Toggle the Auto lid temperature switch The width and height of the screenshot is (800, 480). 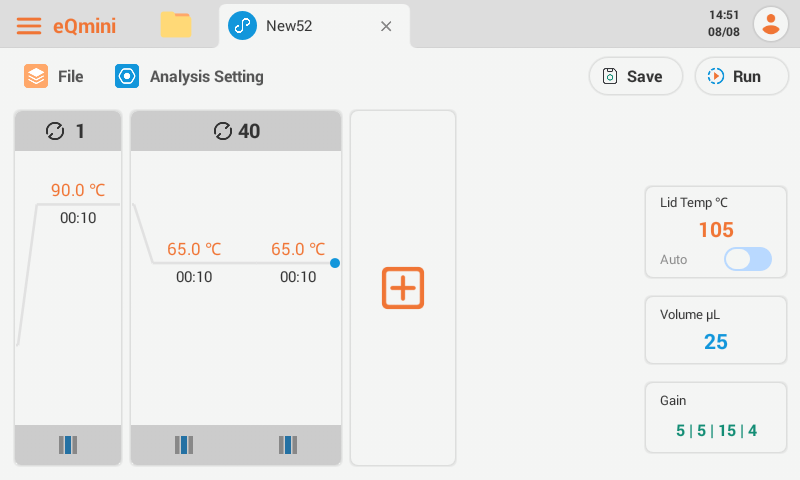tap(747, 259)
